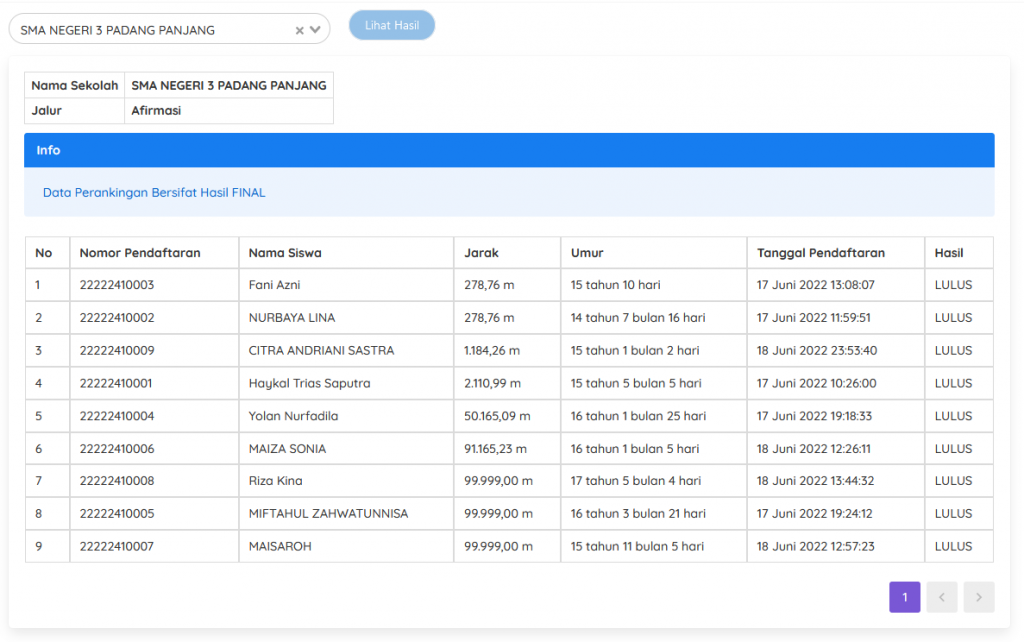Click the Hasil column header
This screenshot has height=642, width=1024.
(949, 253)
